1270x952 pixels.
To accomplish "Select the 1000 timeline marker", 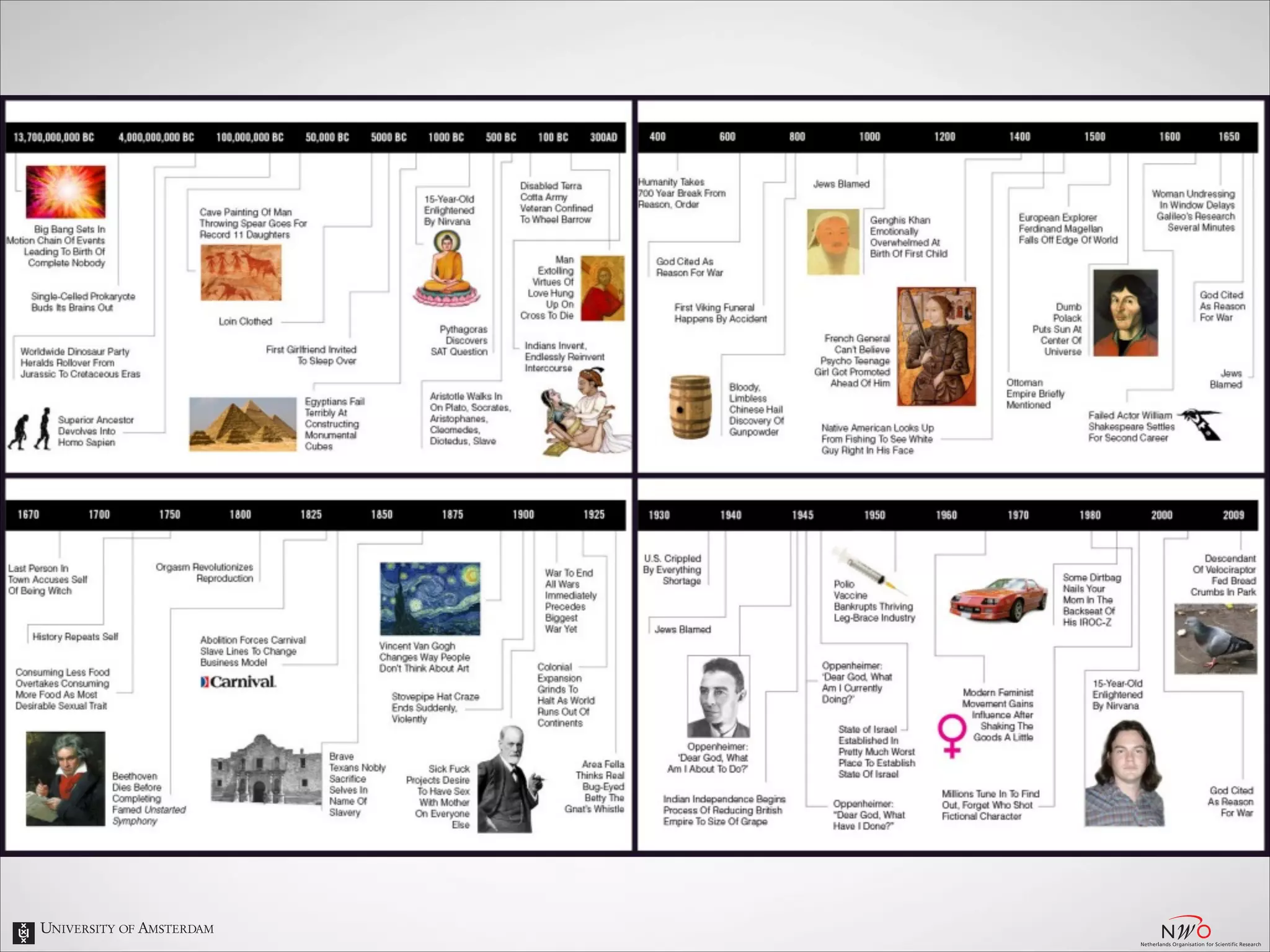I will tap(869, 137).
